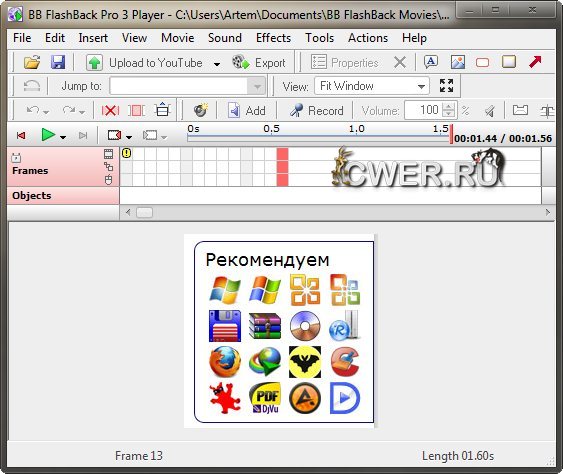Toggle the mouse icon in Frames header
Screen dimensions: 563x474
pos(108,180)
